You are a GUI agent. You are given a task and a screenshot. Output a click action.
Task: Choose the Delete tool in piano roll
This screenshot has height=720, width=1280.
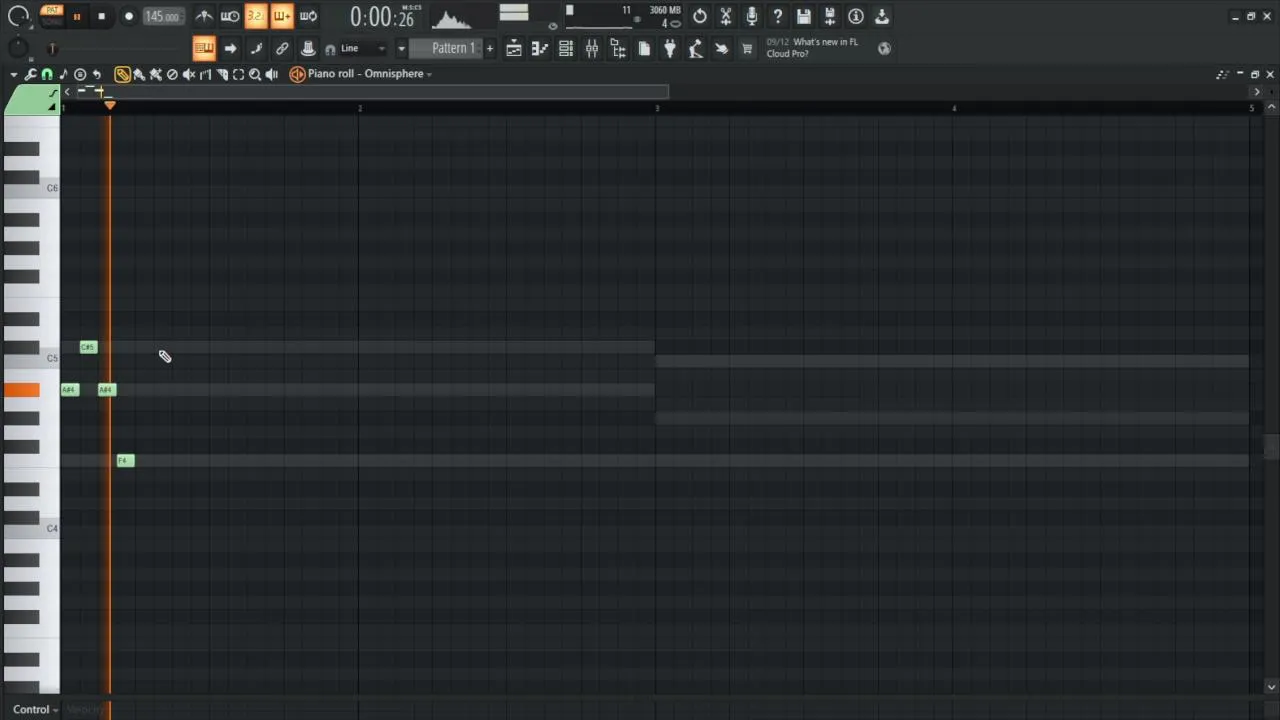(x=172, y=74)
